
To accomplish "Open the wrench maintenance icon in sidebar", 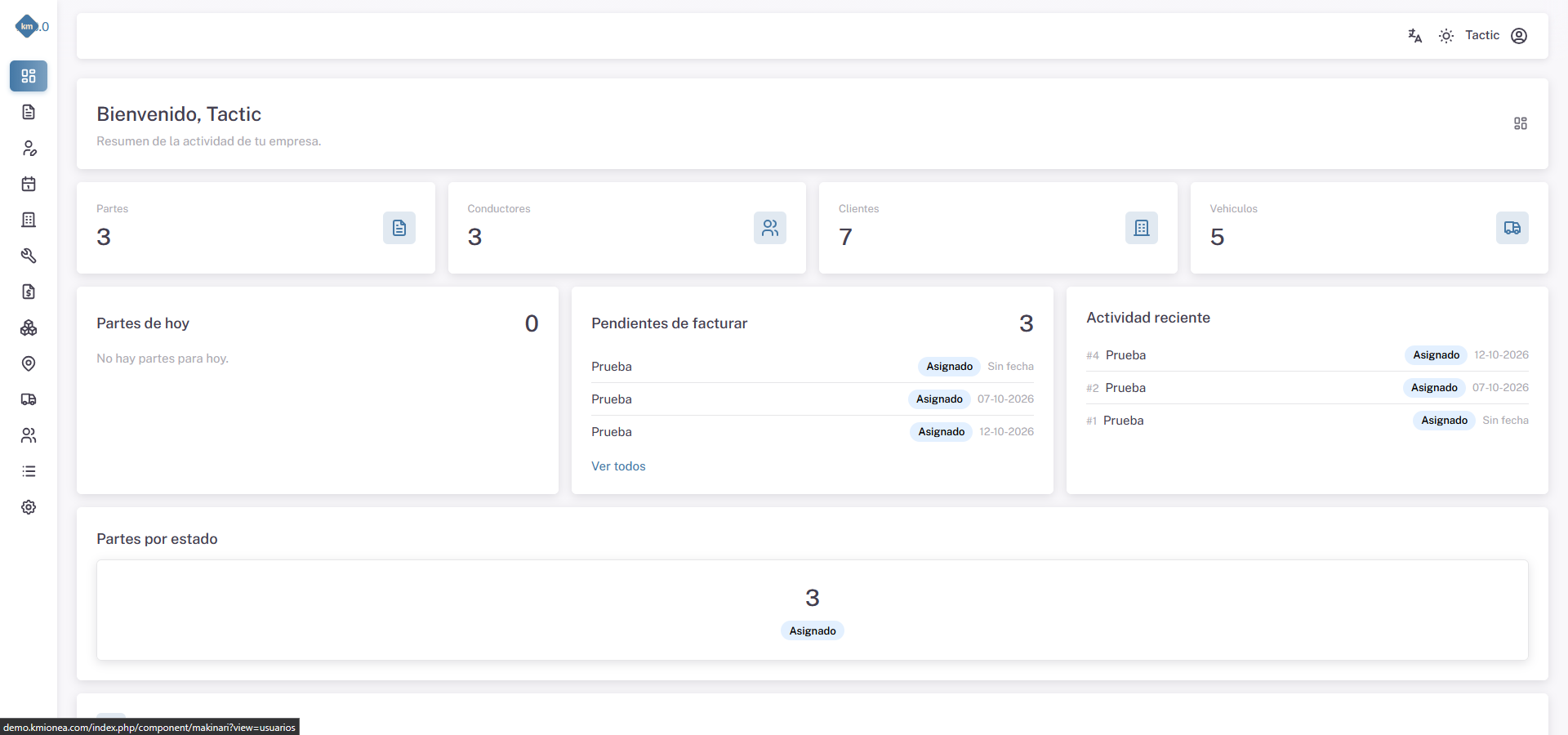I will [29, 256].
